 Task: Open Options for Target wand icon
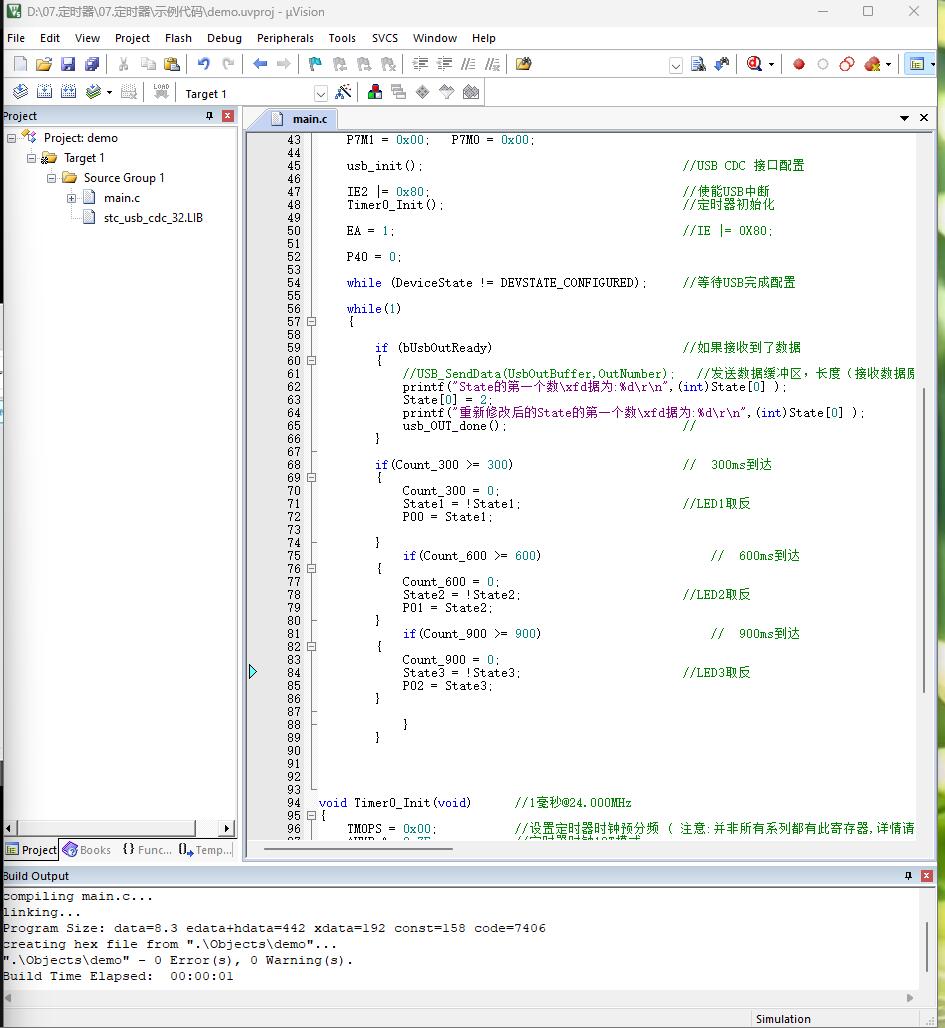pos(343,92)
